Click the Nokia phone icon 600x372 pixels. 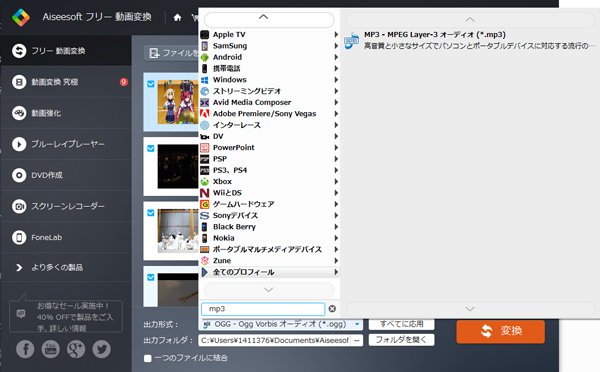(205, 238)
